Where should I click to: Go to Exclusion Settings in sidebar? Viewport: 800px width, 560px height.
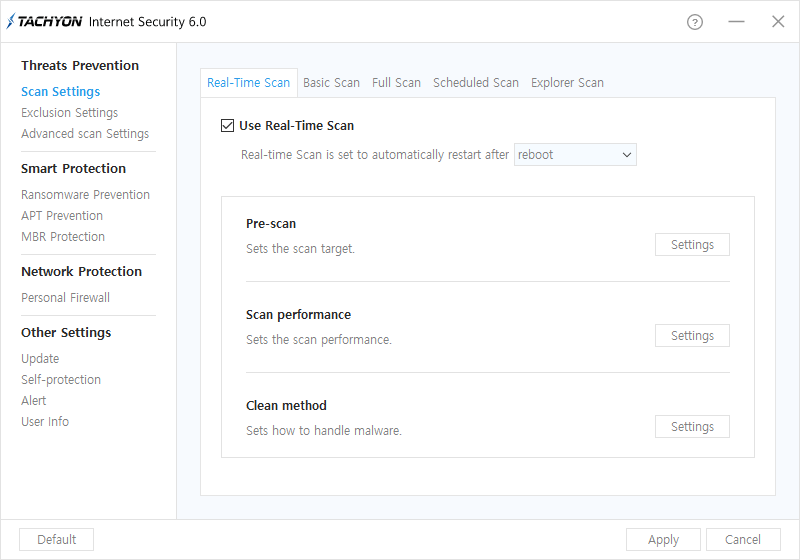69,113
